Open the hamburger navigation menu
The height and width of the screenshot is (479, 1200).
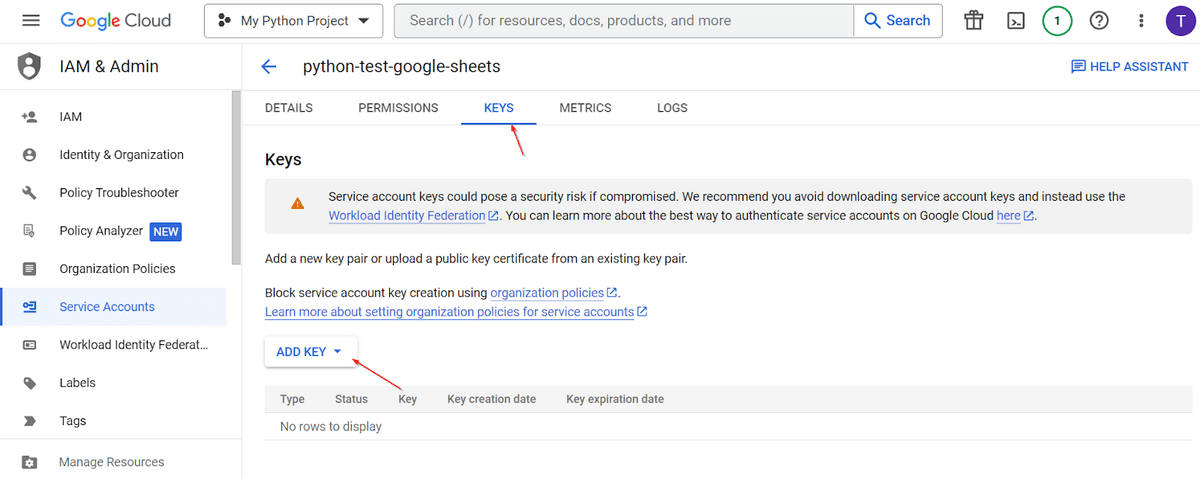click(30, 20)
